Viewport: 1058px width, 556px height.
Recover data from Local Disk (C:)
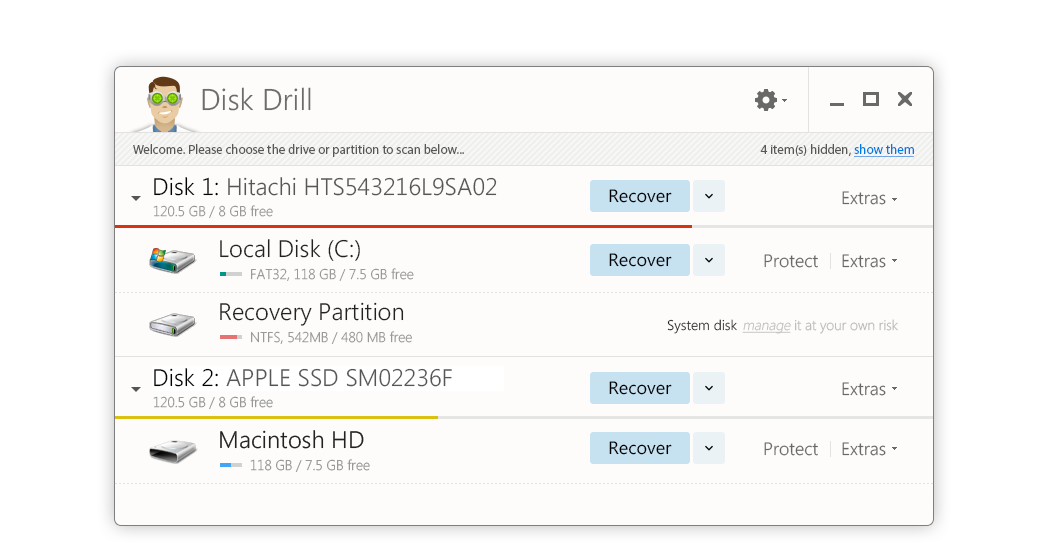(640, 260)
